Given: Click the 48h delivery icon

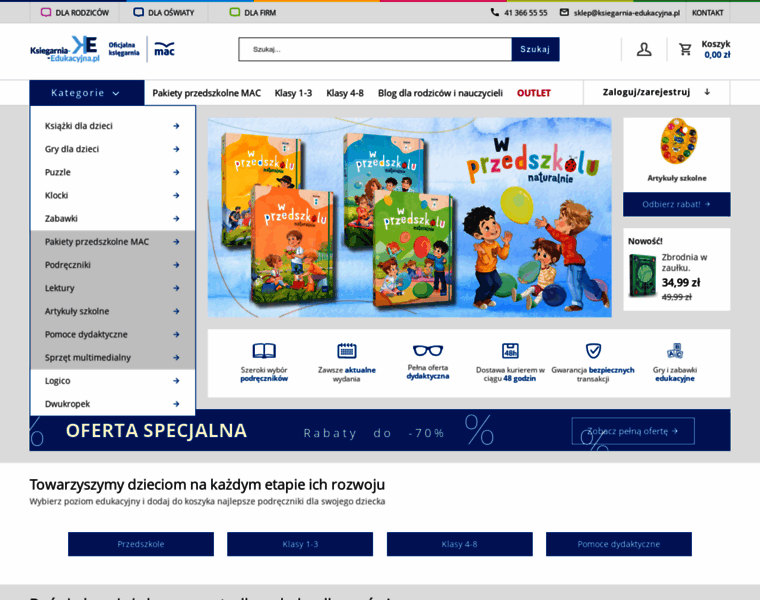Looking at the screenshot, I should pyautogui.click(x=510, y=350).
